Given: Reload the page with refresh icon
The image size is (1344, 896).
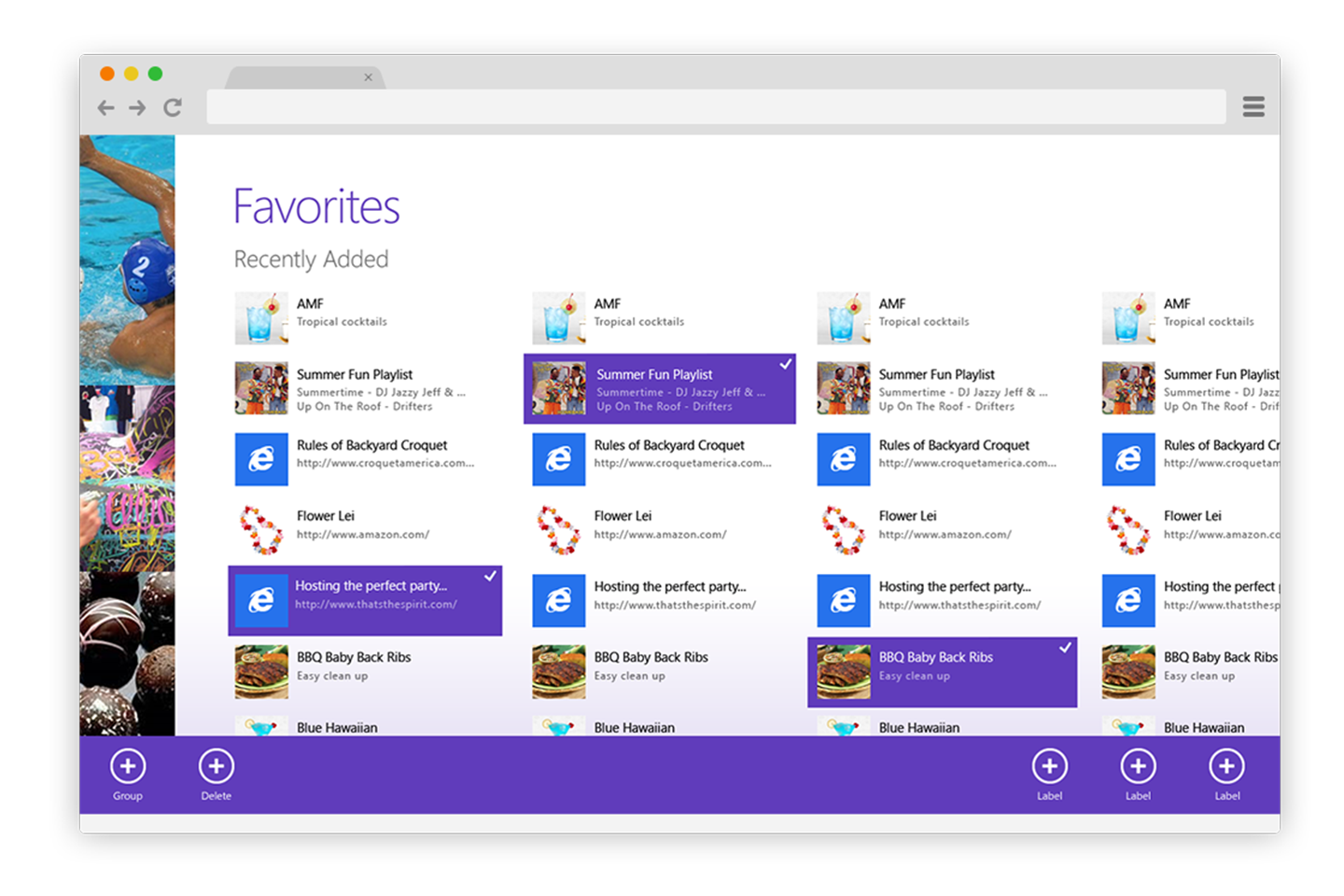Looking at the screenshot, I should (x=173, y=108).
